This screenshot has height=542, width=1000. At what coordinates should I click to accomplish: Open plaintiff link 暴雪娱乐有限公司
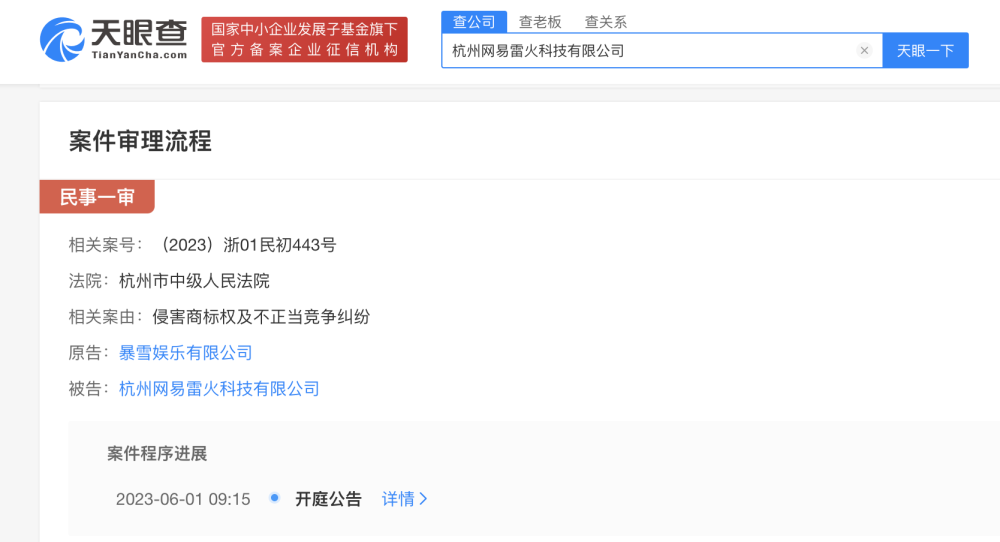tap(186, 353)
